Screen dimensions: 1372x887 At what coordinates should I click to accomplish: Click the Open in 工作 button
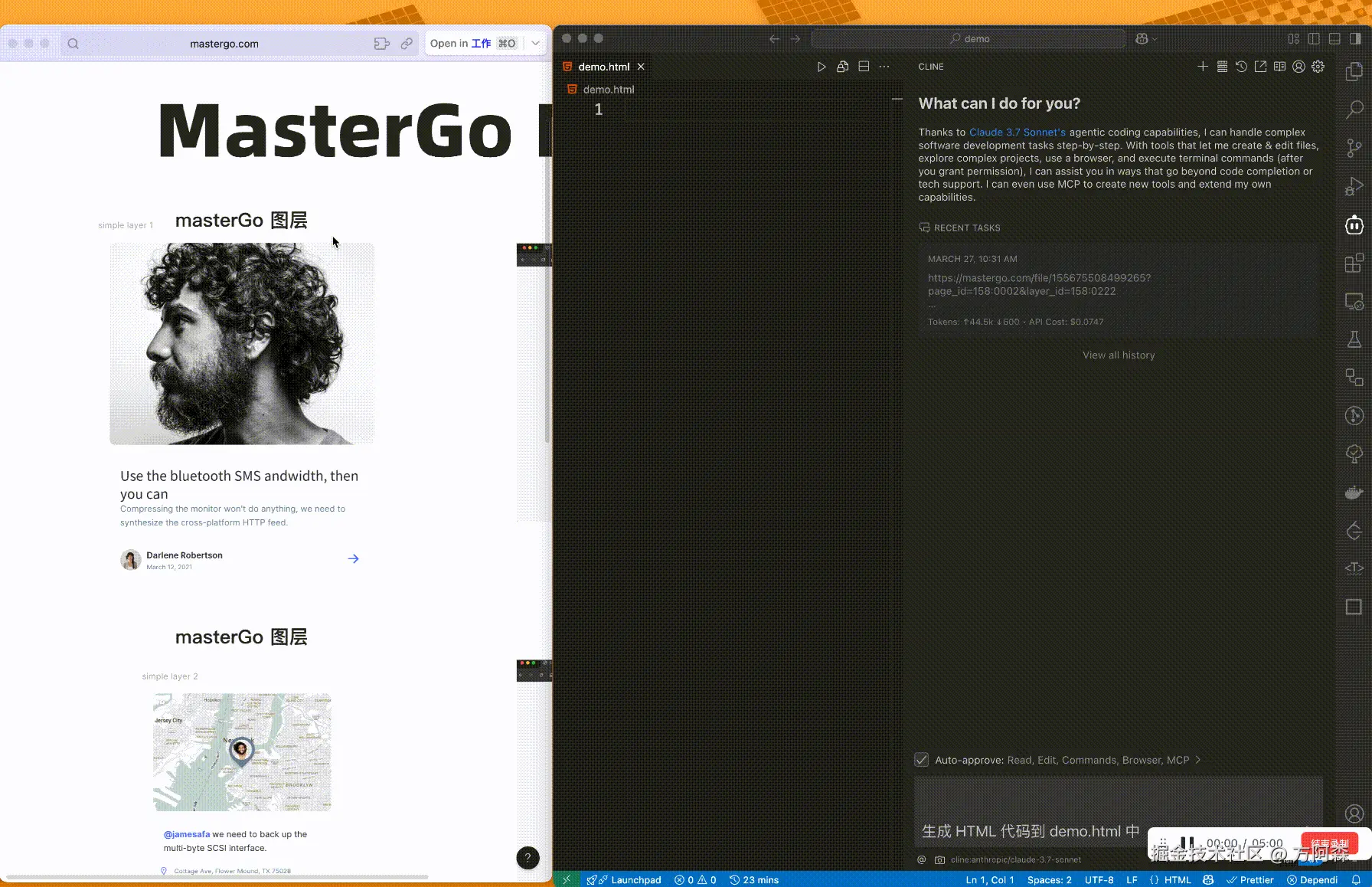[x=473, y=44]
